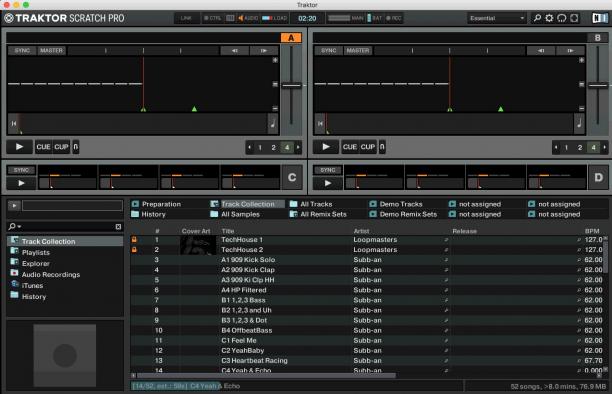Decrease loop size arrow on Deck A
612x394 pixels.
click(x=249, y=147)
